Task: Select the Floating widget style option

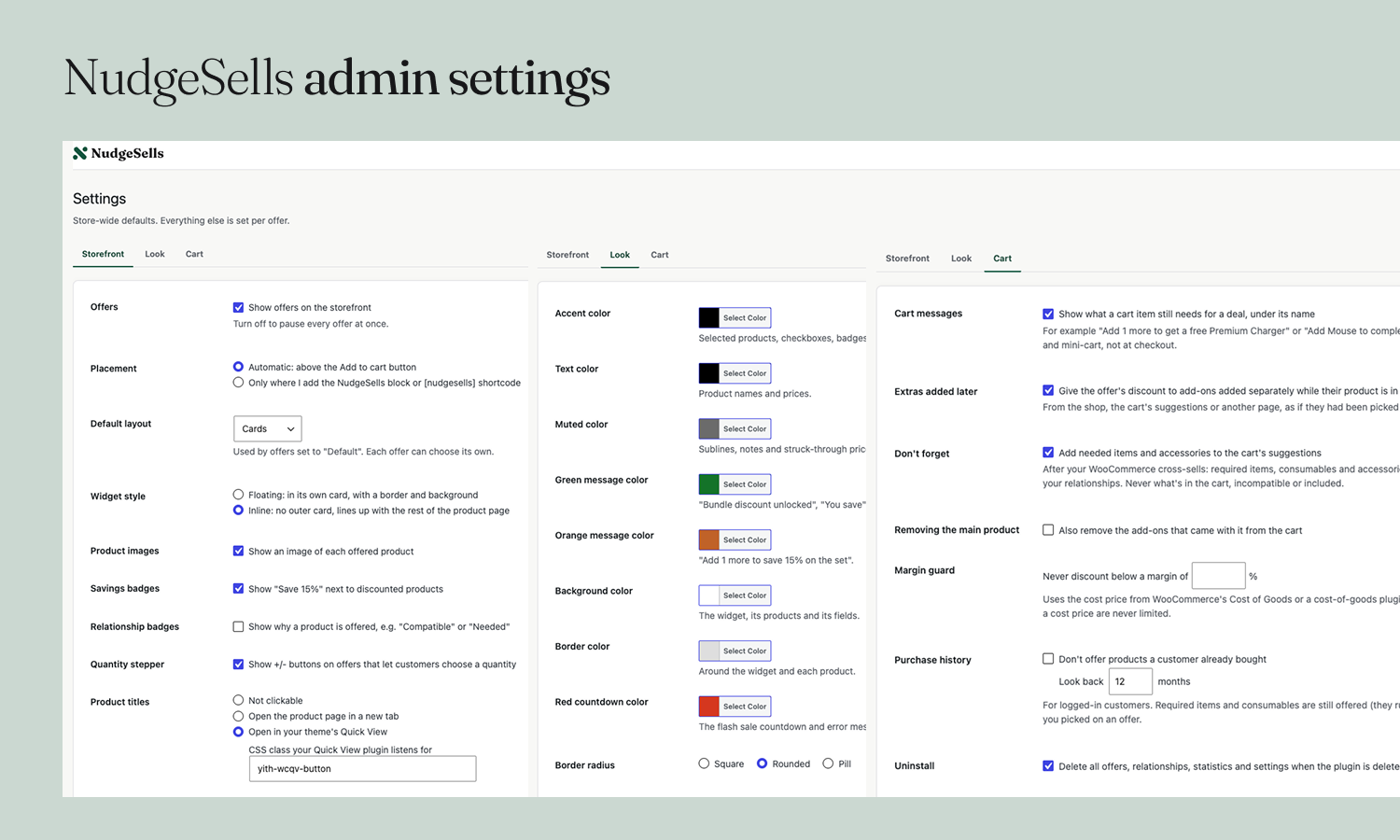Action: (x=239, y=495)
